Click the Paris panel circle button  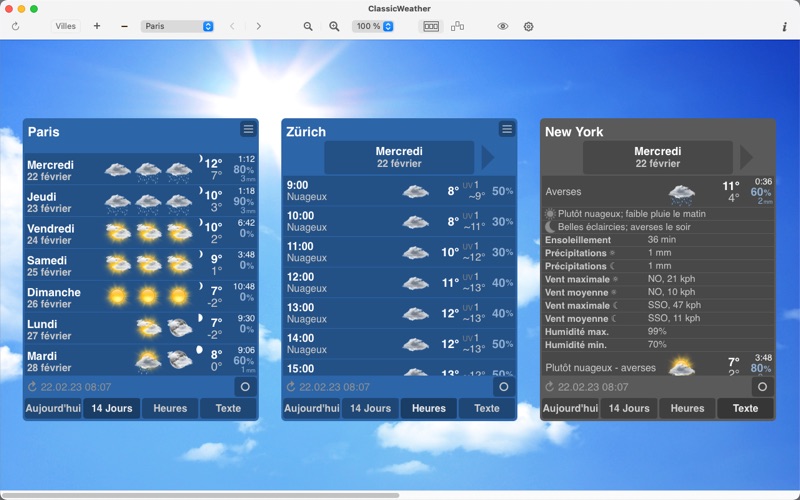[x=245, y=387]
